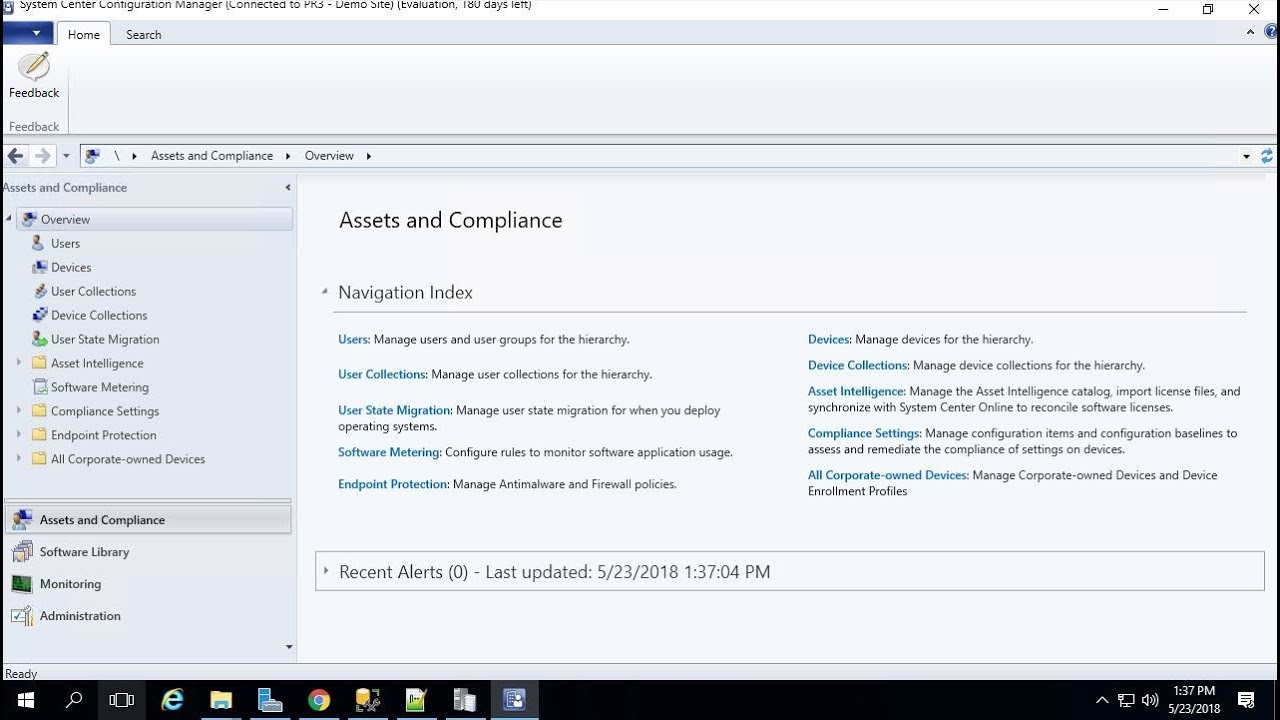Viewport: 1280px width, 720px height.
Task: Open the help icon
Action: 1271,33
